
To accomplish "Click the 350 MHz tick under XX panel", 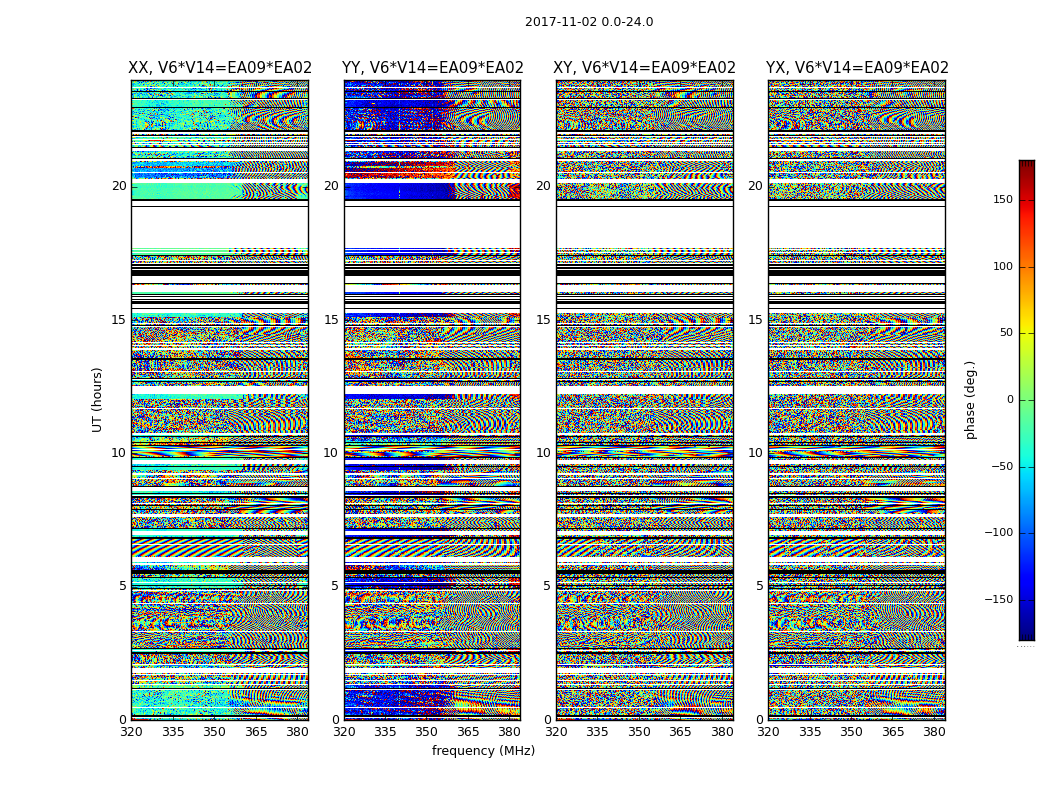I will pyautogui.click(x=214, y=732).
